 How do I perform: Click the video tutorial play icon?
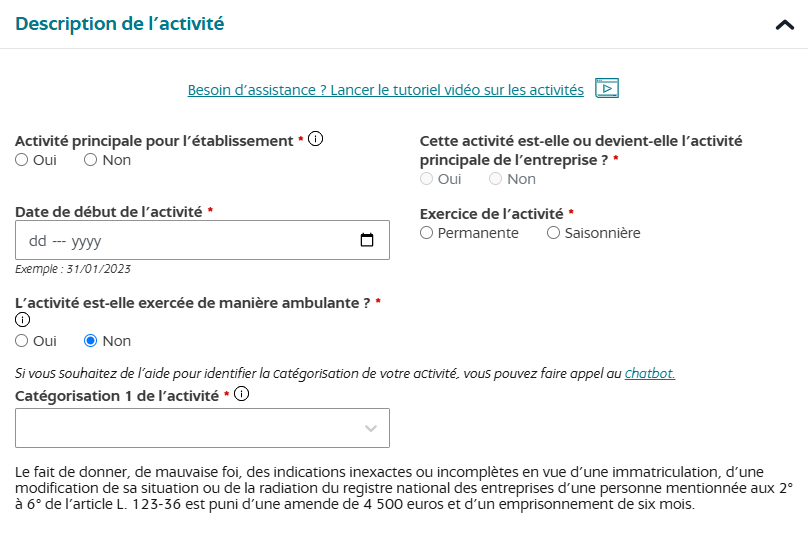coord(607,88)
